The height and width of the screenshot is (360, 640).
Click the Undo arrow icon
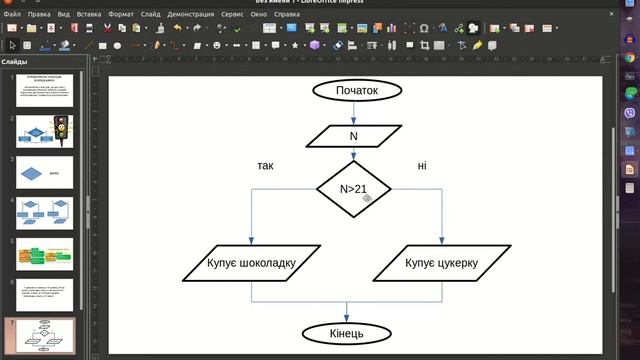[178, 28]
